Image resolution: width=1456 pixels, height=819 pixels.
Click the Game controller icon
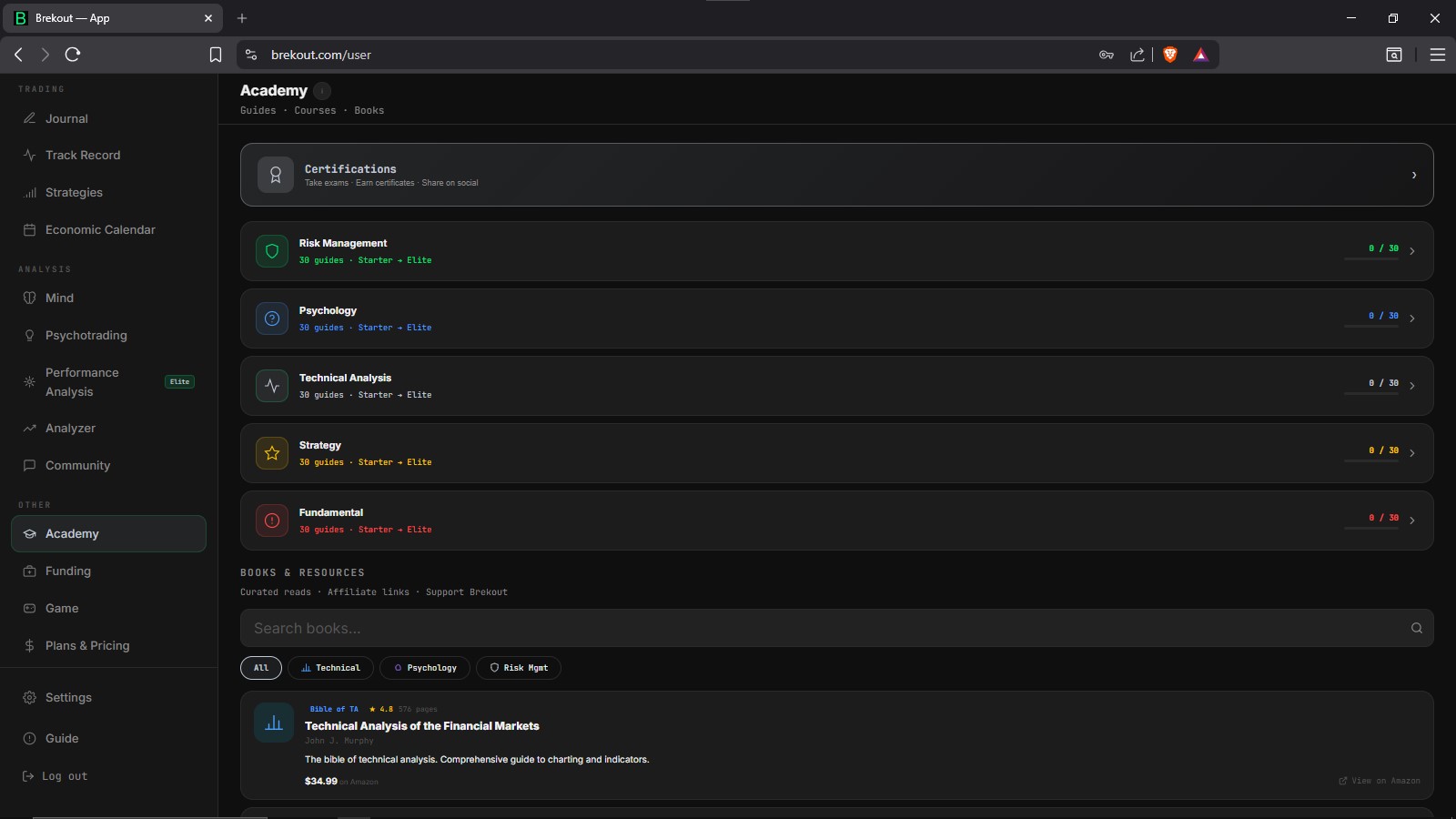29,608
